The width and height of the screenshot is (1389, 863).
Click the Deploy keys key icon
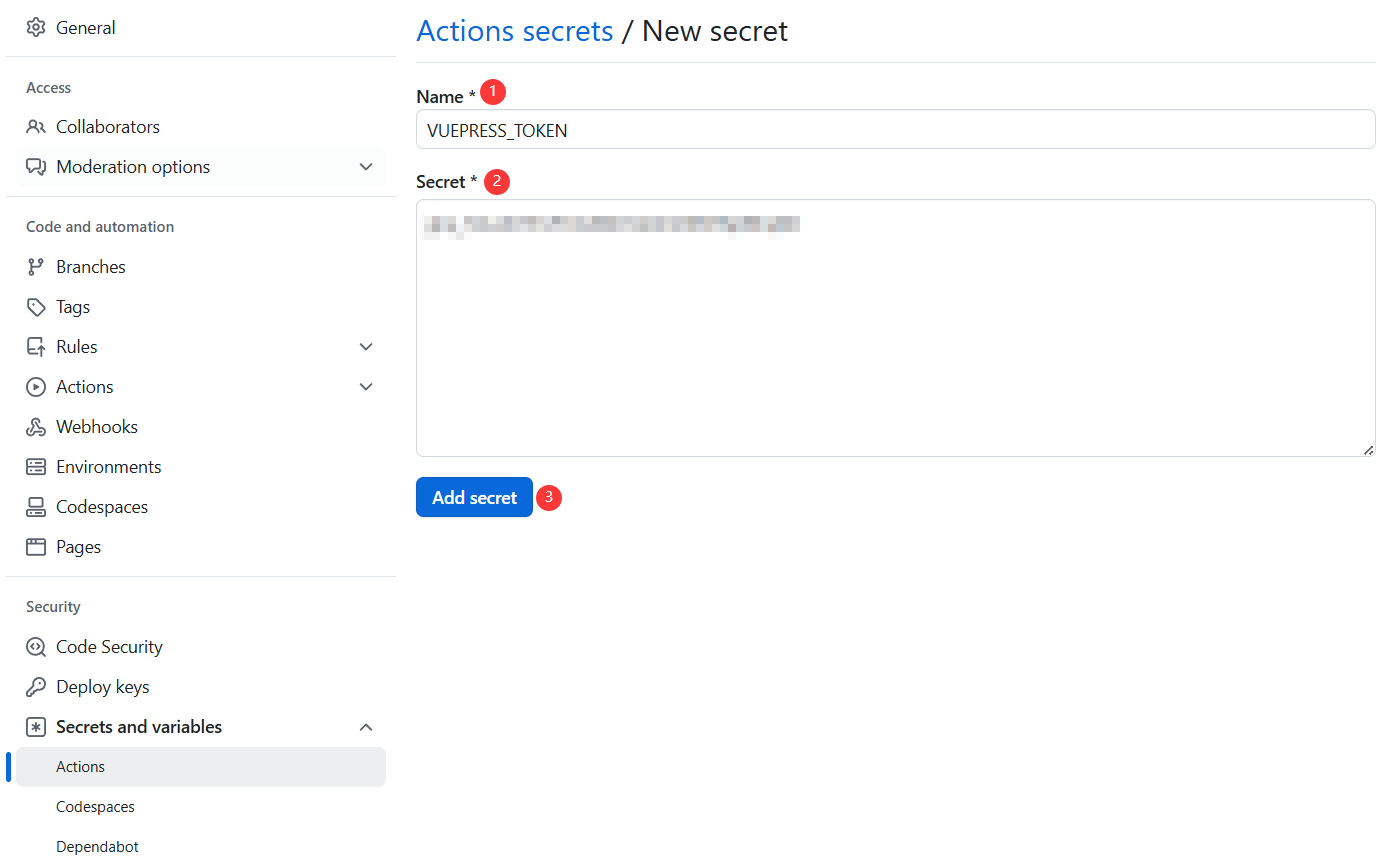pyautogui.click(x=36, y=687)
